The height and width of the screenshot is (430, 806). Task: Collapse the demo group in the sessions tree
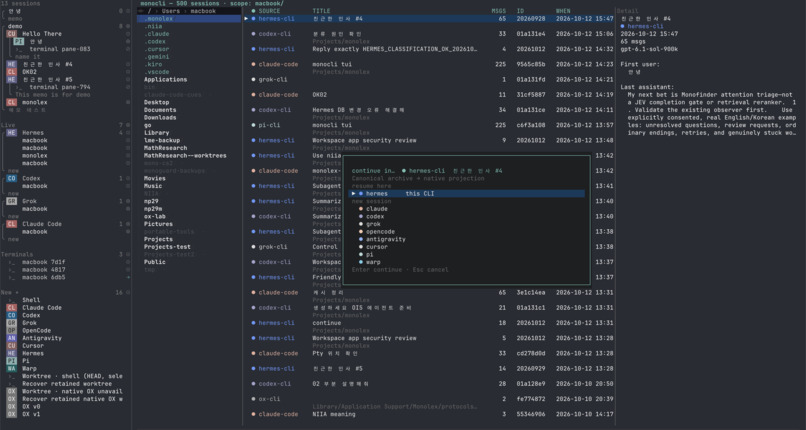point(15,26)
